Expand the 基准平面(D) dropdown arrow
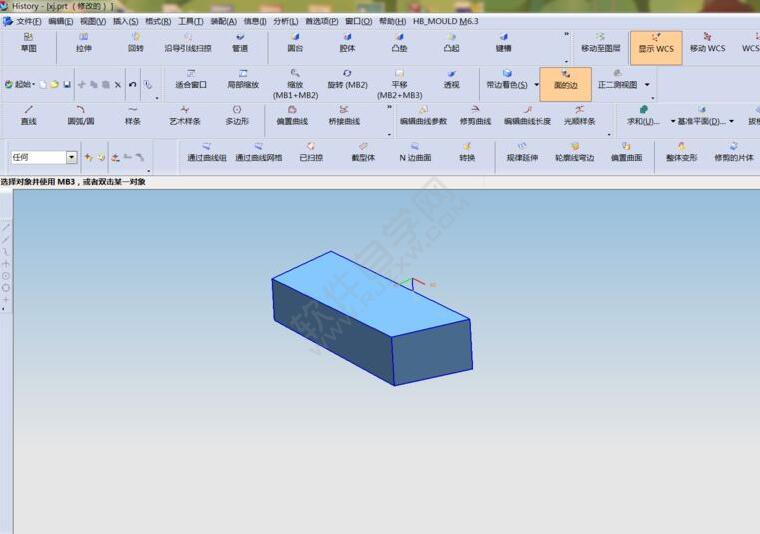The width and height of the screenshot is (760, 534). [x=731, y=121]
